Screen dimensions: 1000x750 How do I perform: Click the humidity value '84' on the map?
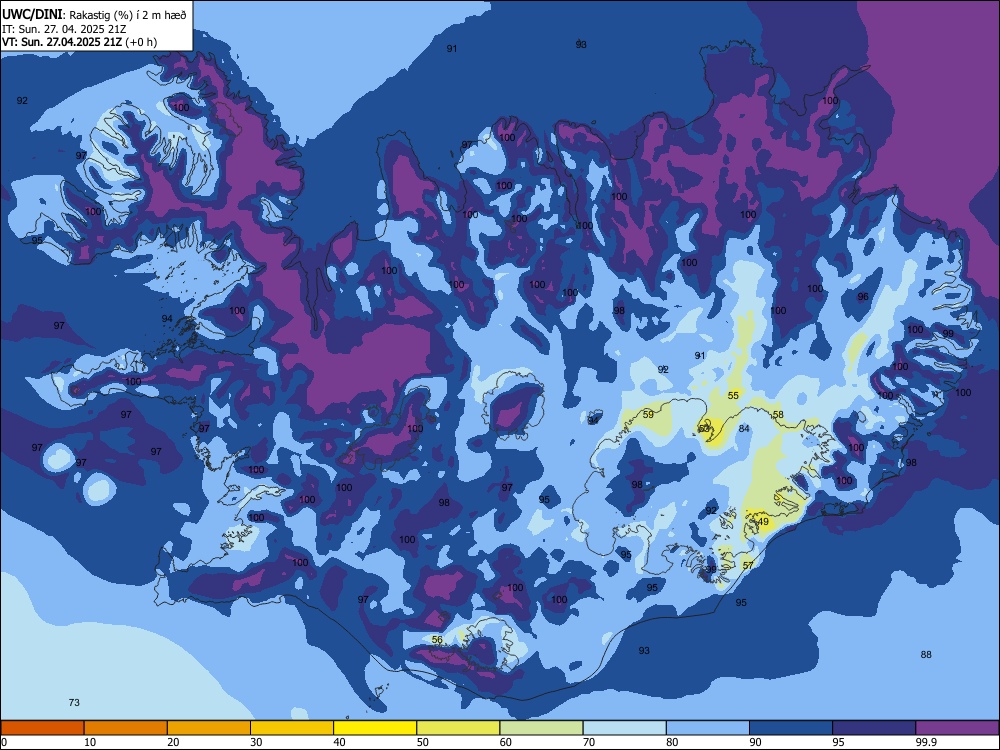pyautogui.click(x=744, y=429)
